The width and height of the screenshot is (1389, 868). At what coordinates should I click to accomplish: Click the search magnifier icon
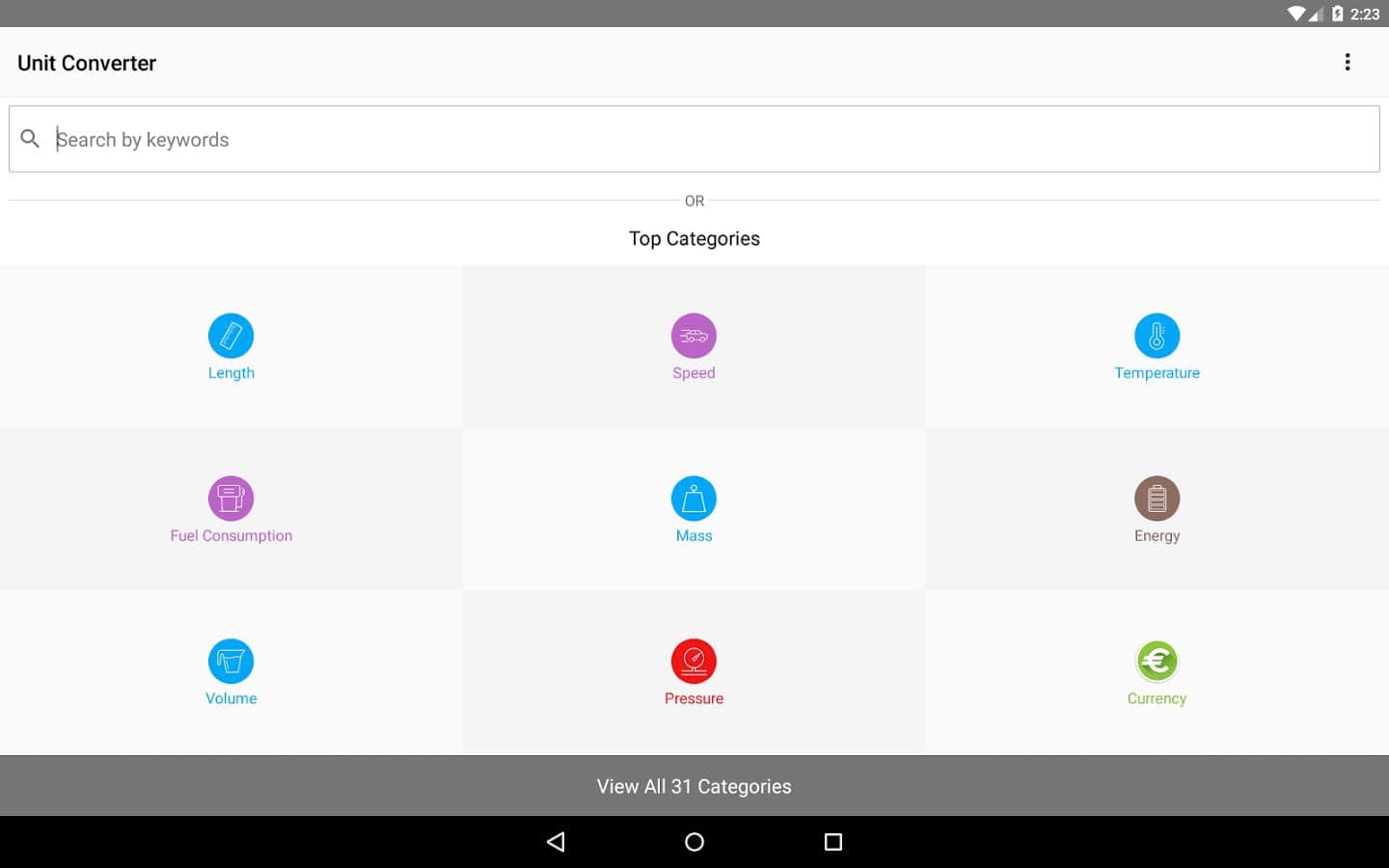(x=30, y=139)
